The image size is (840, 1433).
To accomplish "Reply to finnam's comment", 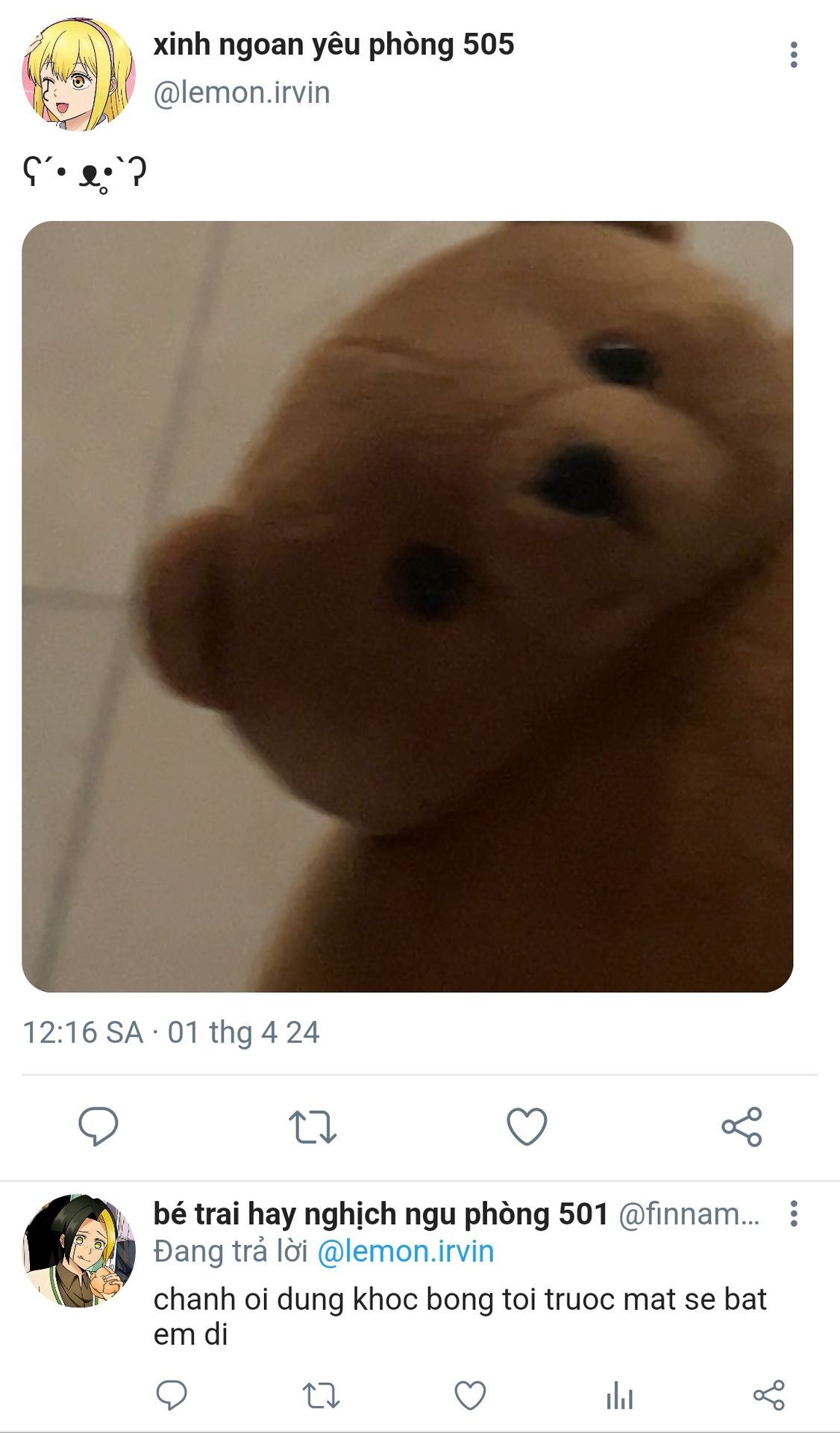I will coord(172,1394).
